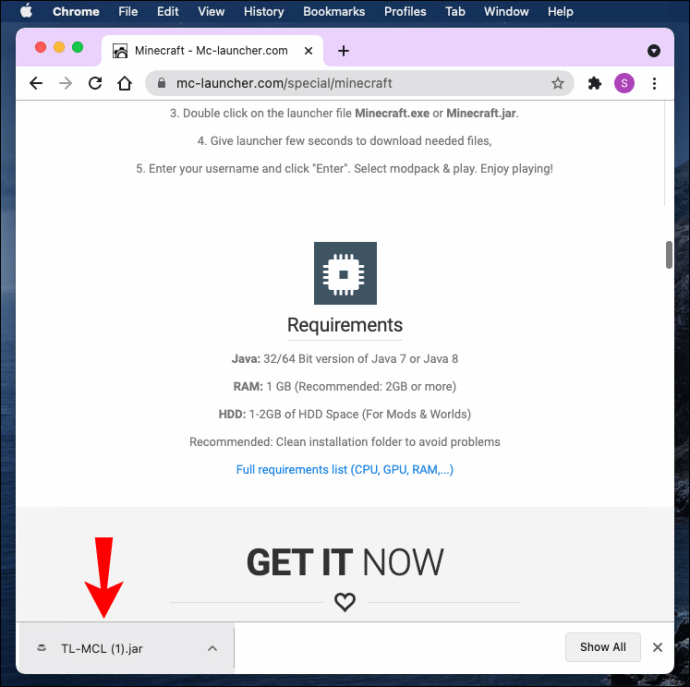Screen dimensions: 690x687
Task: Go back using the back arrow
Action: 36,83
